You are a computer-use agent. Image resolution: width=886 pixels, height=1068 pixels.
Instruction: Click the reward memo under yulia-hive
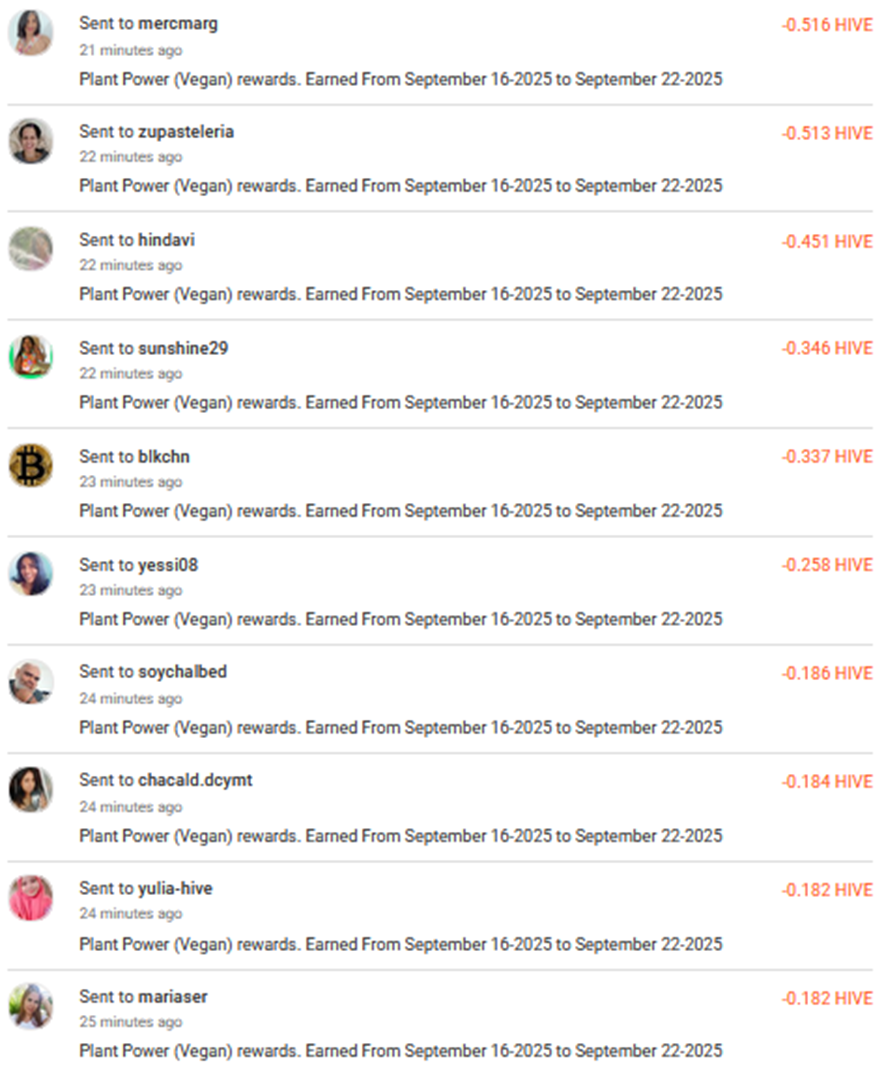click(x=400, y=944)
